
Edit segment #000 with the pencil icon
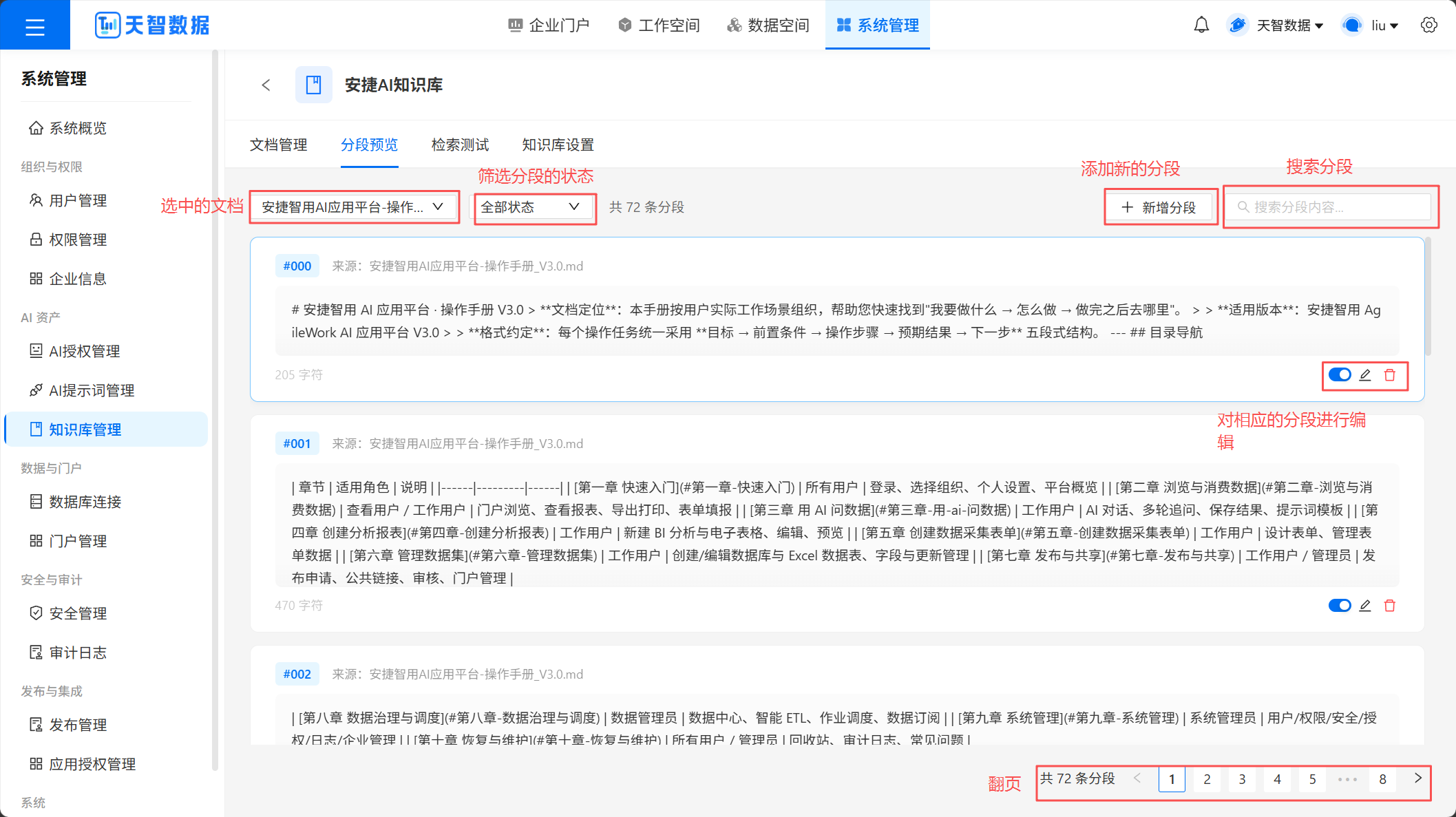click(x=1365, y=375)
